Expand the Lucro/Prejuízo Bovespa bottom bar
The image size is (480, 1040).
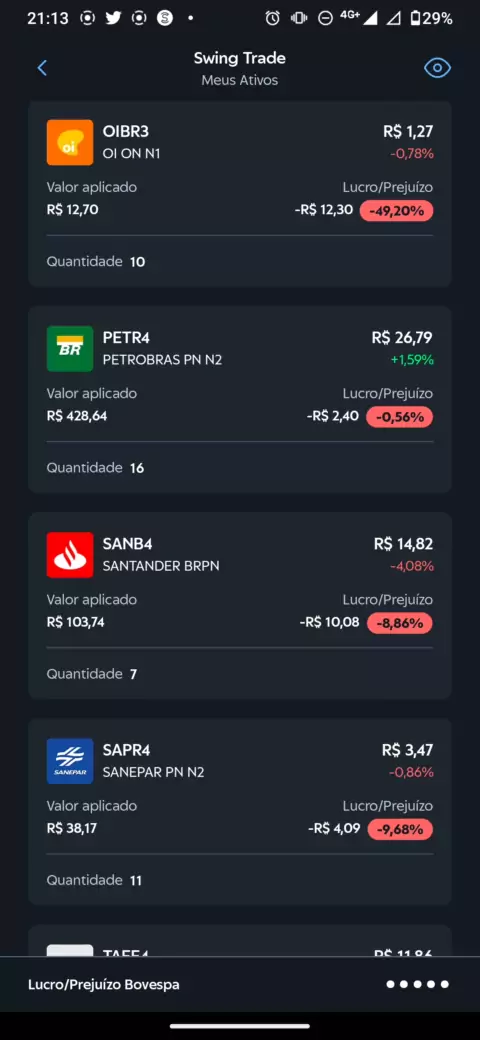point(240,984)
